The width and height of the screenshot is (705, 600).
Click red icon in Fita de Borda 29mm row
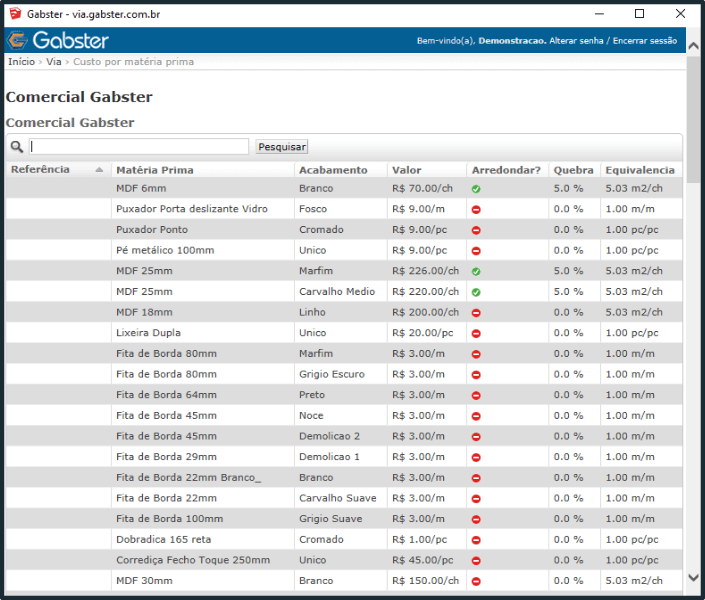[x=476, y=457]
